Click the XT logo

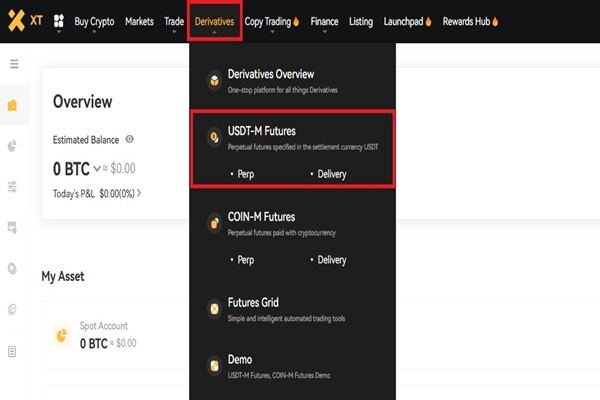coord(25,21)
